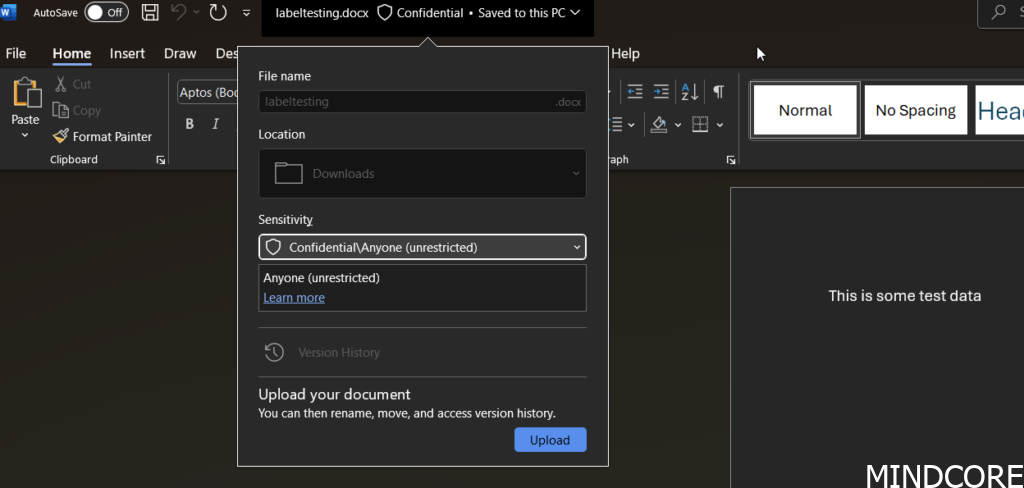Toggle show paragraph marks
1024x488 pixels.
pyautogui.click(x=718, y=92)
